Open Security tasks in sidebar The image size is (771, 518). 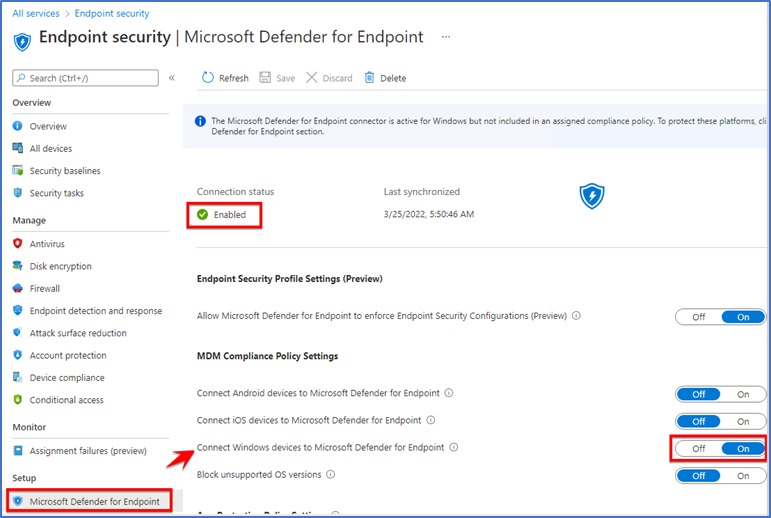click(57, 193)
